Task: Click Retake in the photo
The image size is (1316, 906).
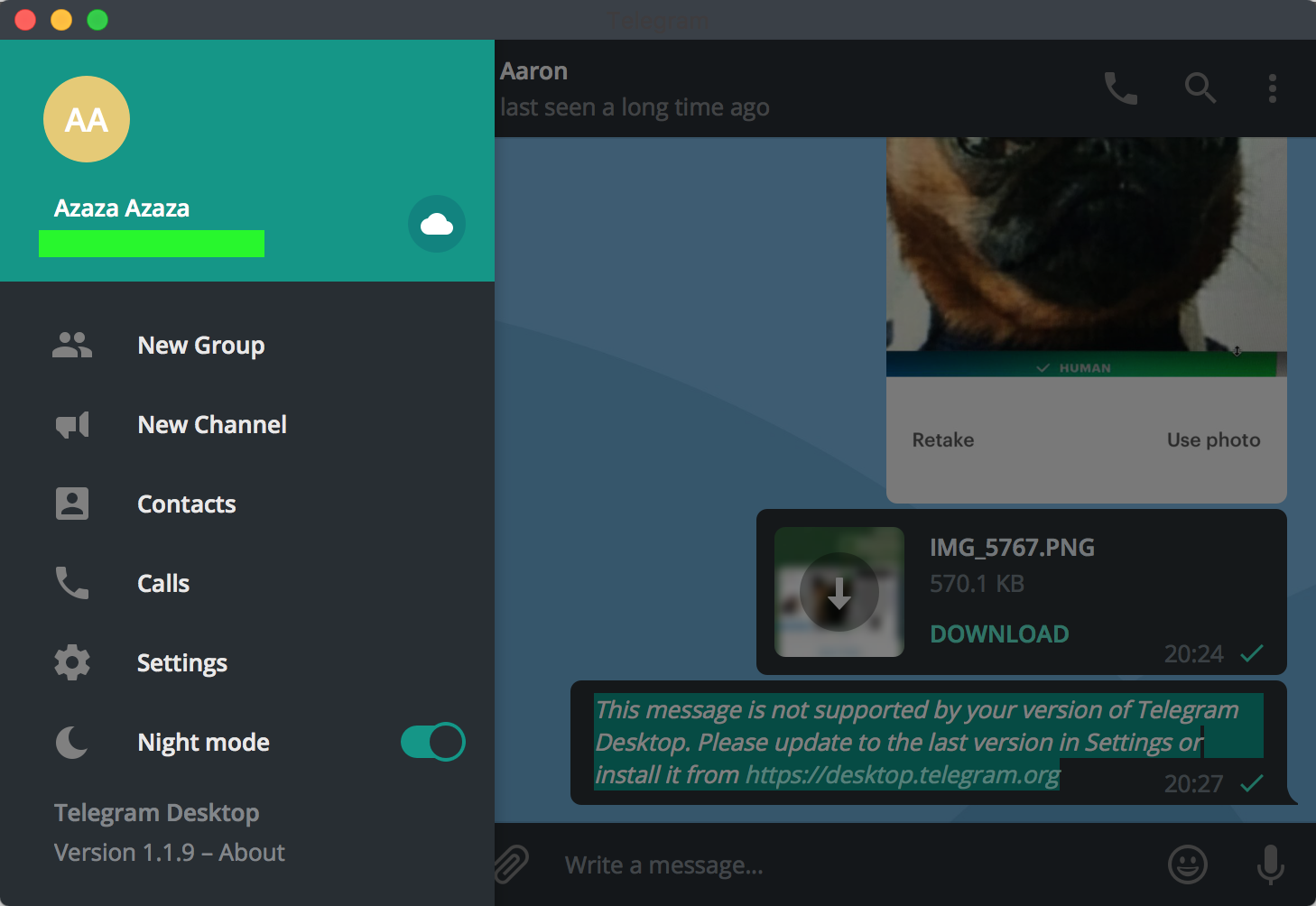Action: pos(943,439)
